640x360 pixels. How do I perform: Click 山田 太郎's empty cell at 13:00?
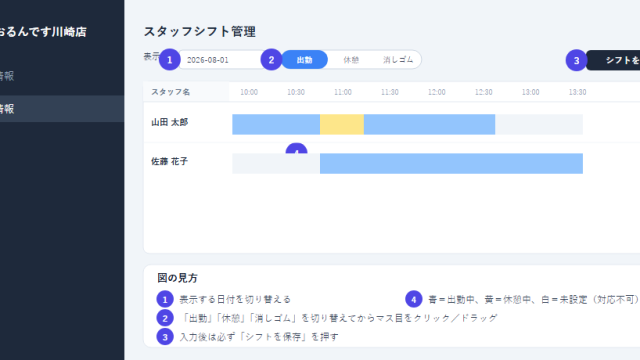tap(517, 124)
